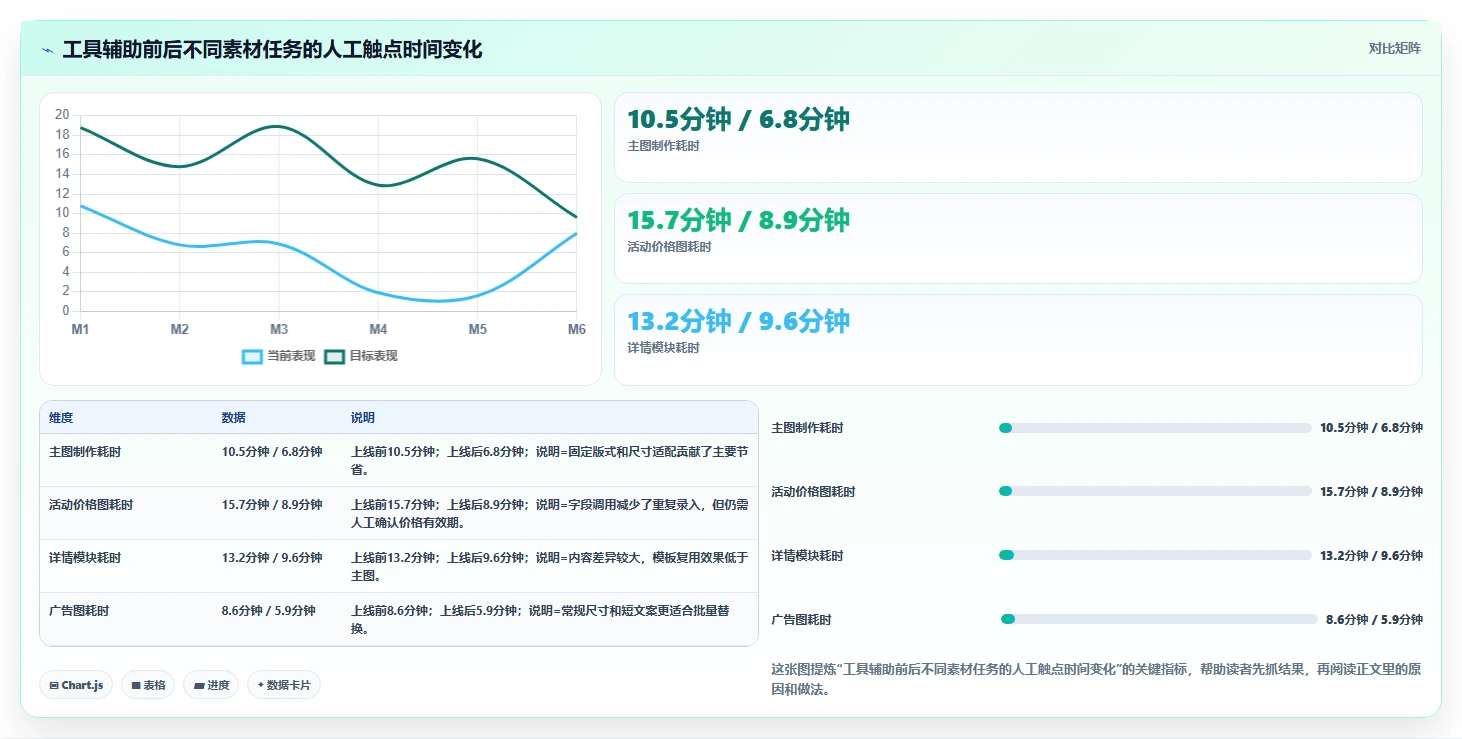Click the 主图制作耗时 progress bar
Viewport: 1462px width, 739px height.
1155,428
